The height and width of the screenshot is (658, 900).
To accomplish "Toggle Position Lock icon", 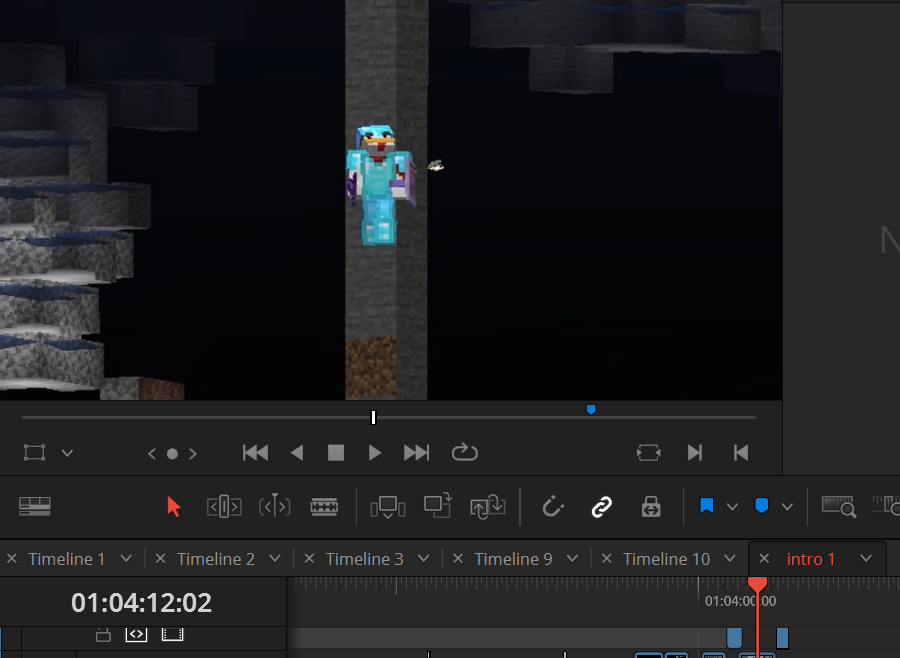I will click(x=651, y=507).
